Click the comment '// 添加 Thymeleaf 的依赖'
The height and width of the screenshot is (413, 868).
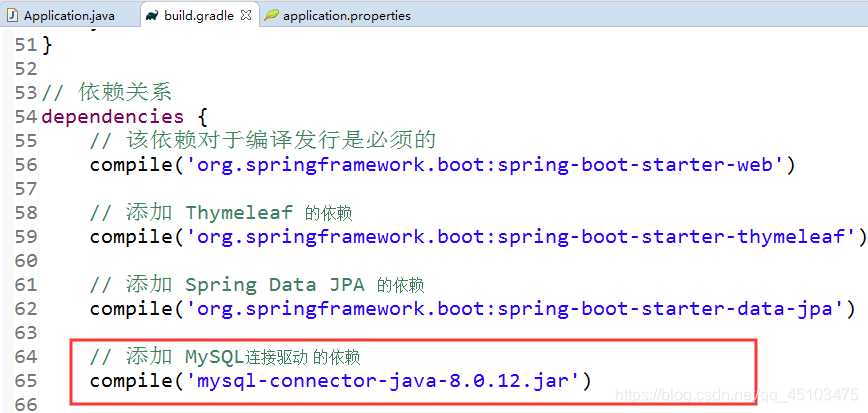coord(221,213)
